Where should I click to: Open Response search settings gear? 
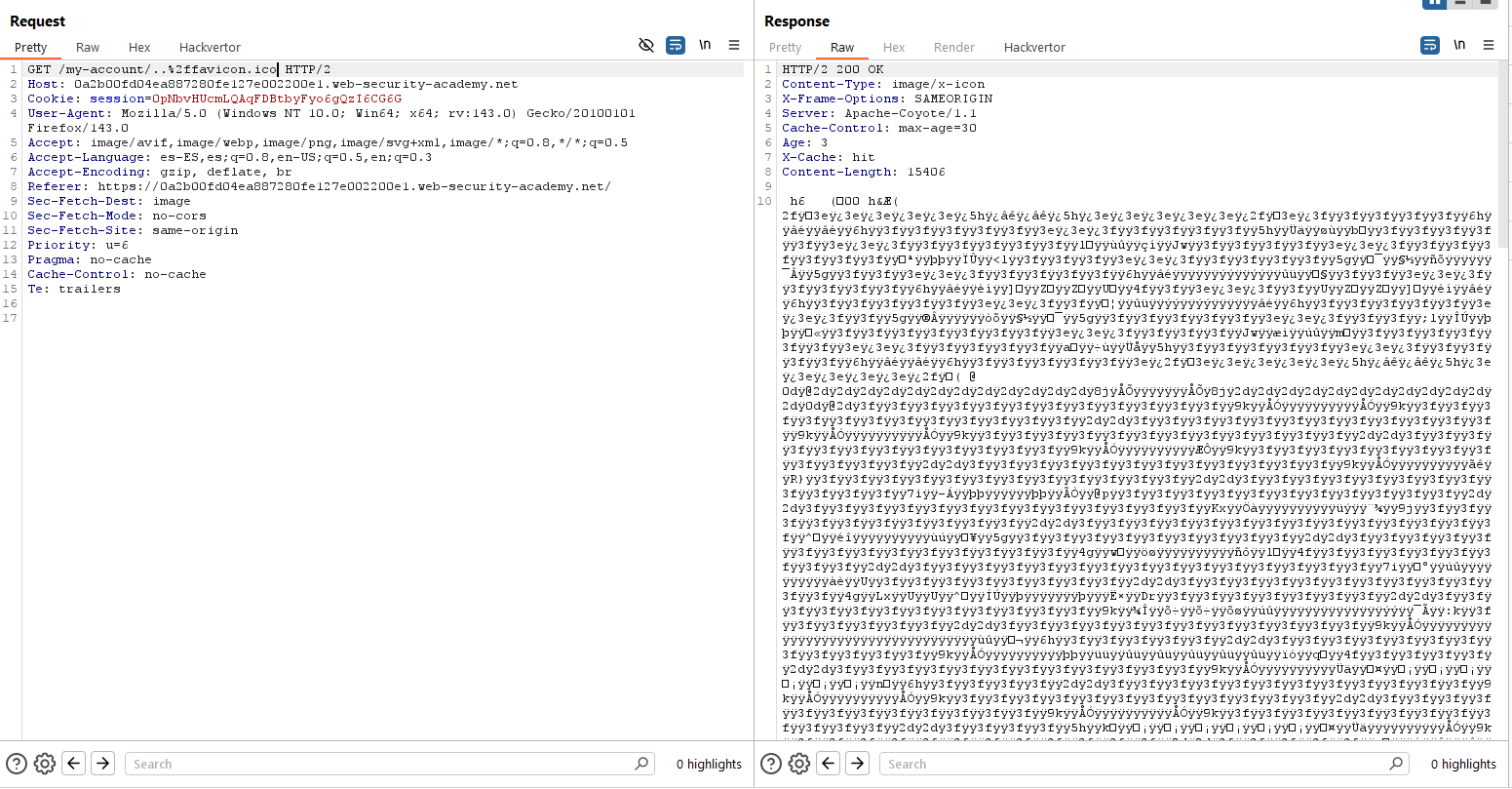pos(799,764)
